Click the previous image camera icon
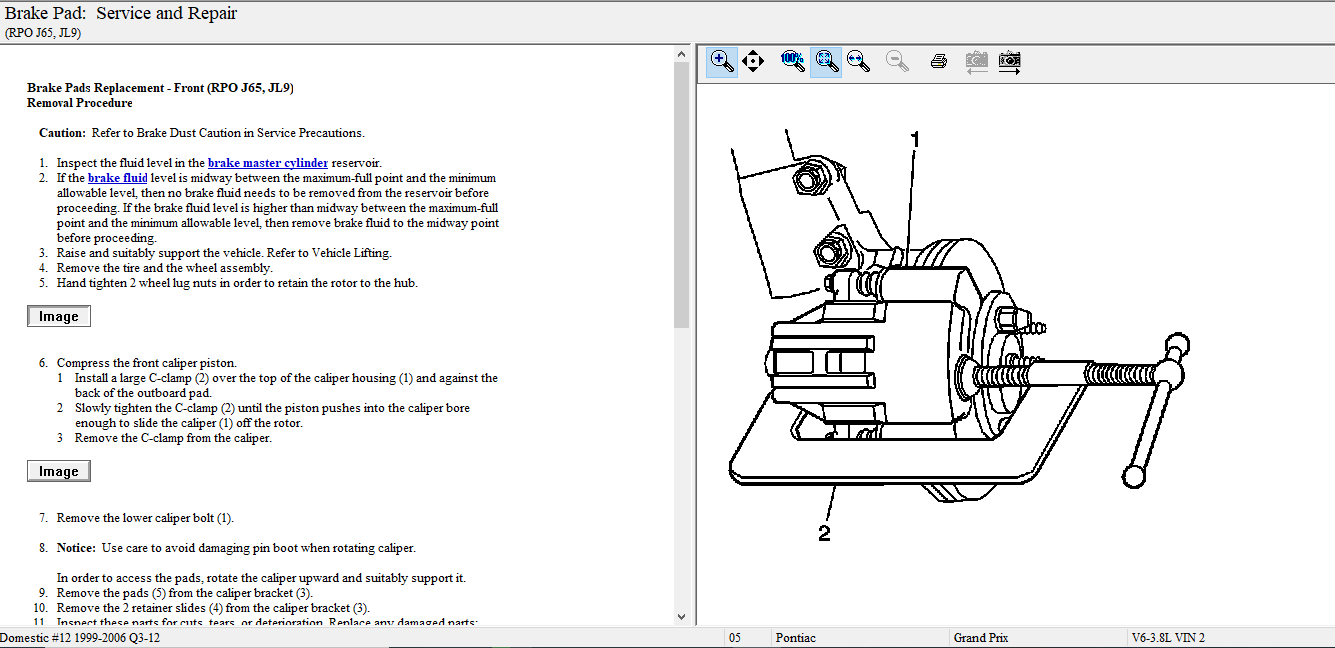The image size is (1335, 648). click(x=976, y=61)
